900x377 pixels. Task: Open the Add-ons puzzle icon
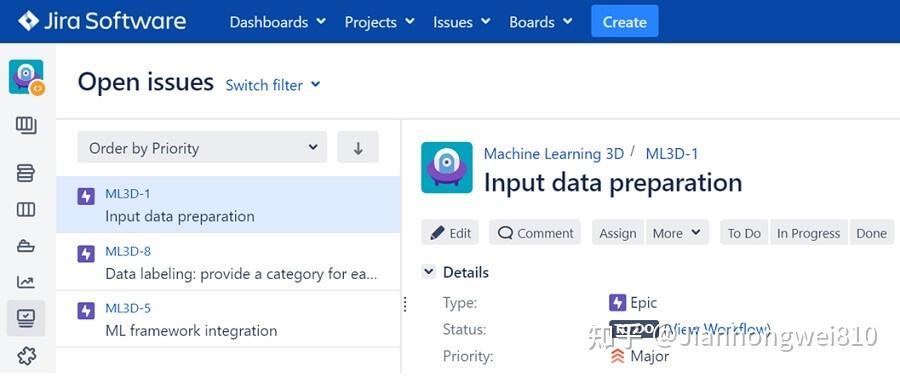click(x=26, y=356)
